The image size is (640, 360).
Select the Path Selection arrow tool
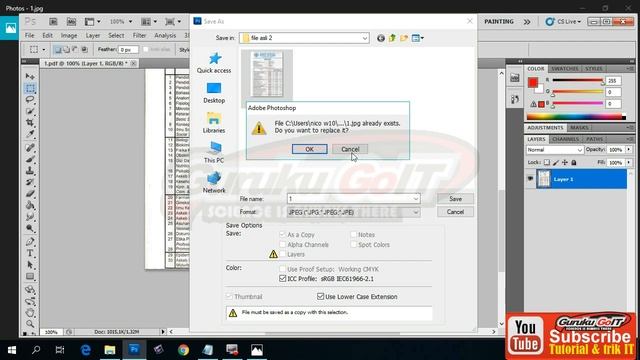[30, 265]
